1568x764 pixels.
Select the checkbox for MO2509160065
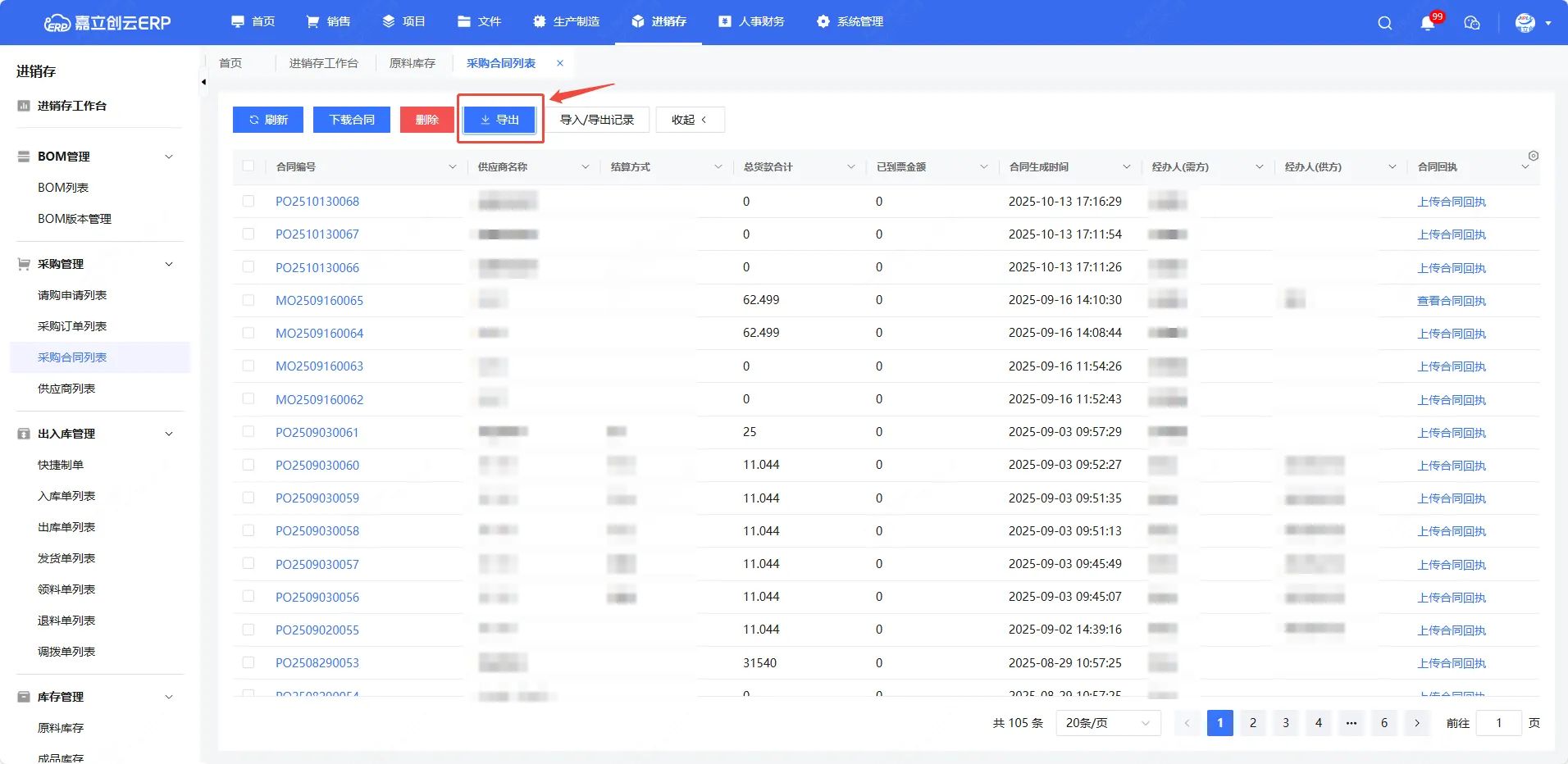point(248,300)
